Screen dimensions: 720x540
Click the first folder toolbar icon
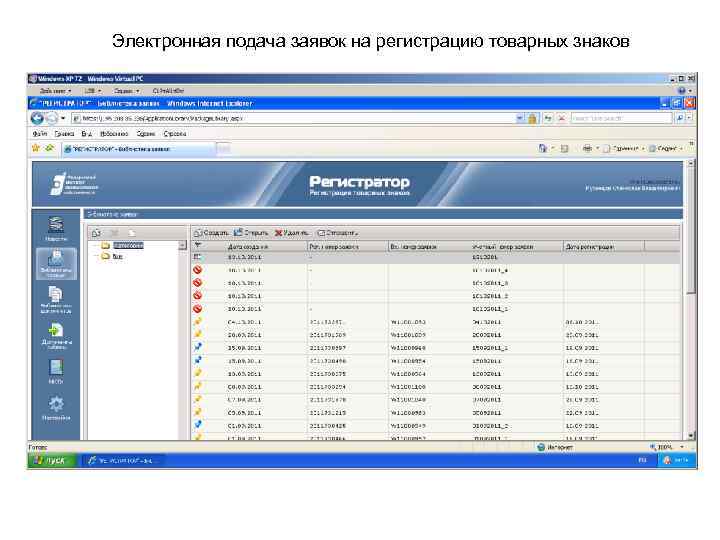pyautogui.click(x=96, y=233)
